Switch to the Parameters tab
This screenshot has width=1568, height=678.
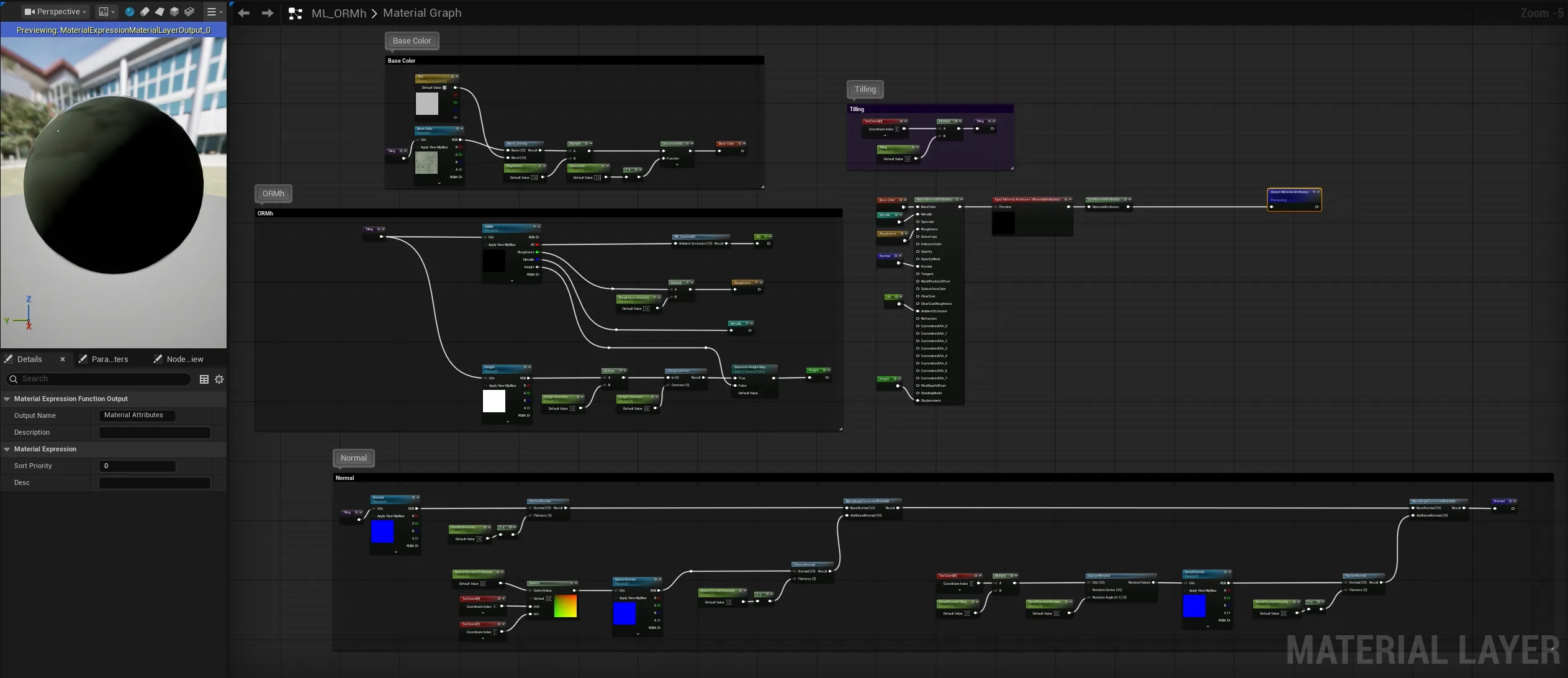[x=104, y=359]
